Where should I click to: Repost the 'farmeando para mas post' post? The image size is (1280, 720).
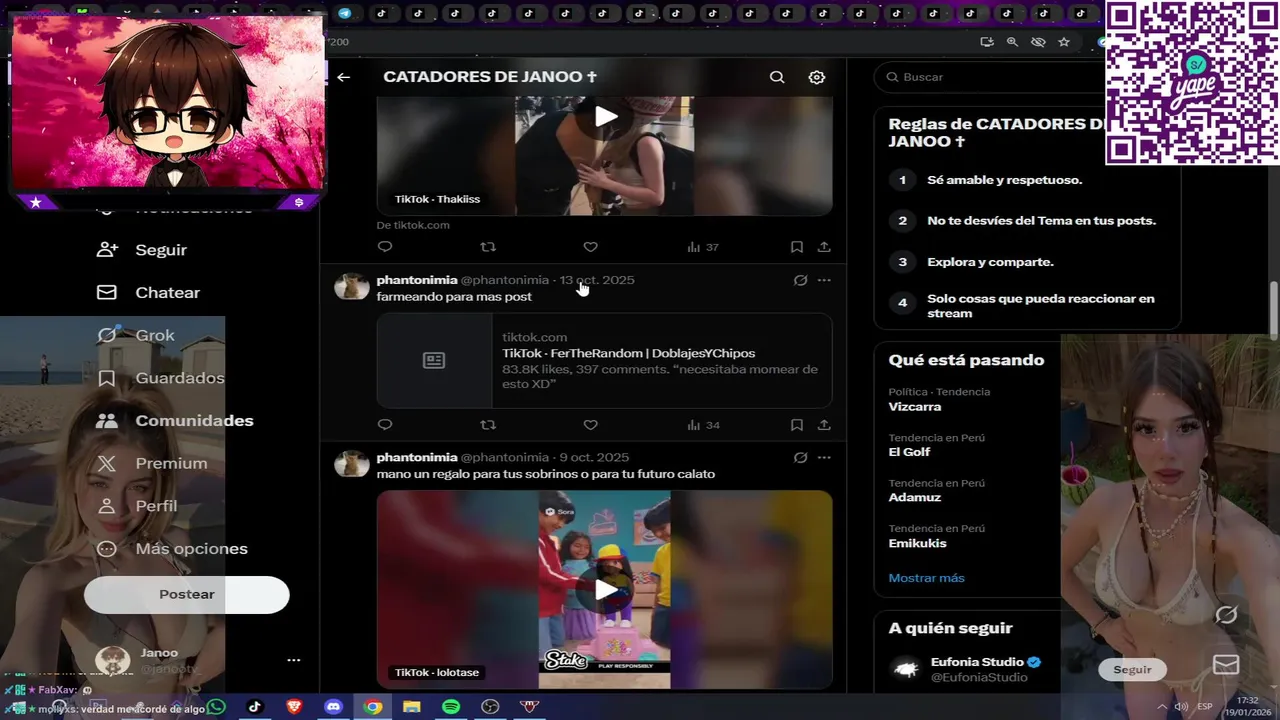488,425
